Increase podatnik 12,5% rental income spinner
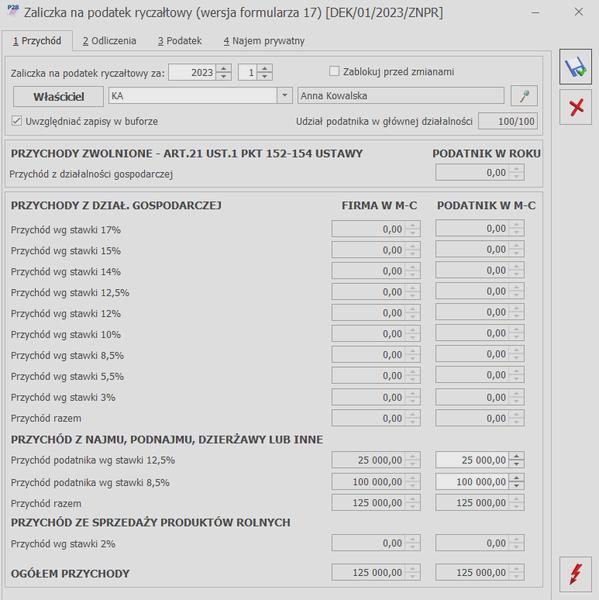 click(x=516, y=456)
